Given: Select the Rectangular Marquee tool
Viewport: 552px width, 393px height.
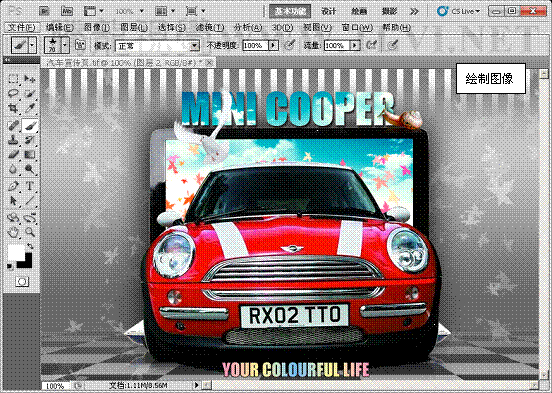Looking at the screenshot, I should [13, 79].
